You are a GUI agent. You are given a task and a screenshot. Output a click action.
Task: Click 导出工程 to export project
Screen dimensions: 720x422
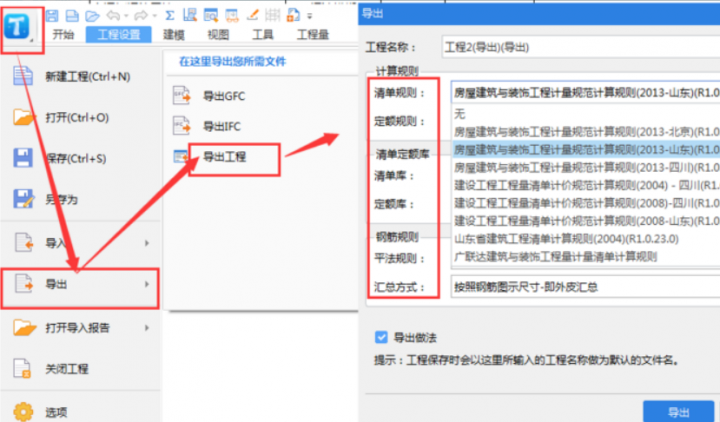point(224,157)
